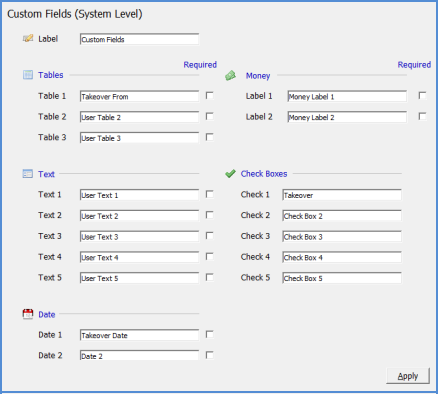Image resolution: width=438 pixels, height=394 pixels.
Task: Click the Text section heading
Action: tap(46, 174)
